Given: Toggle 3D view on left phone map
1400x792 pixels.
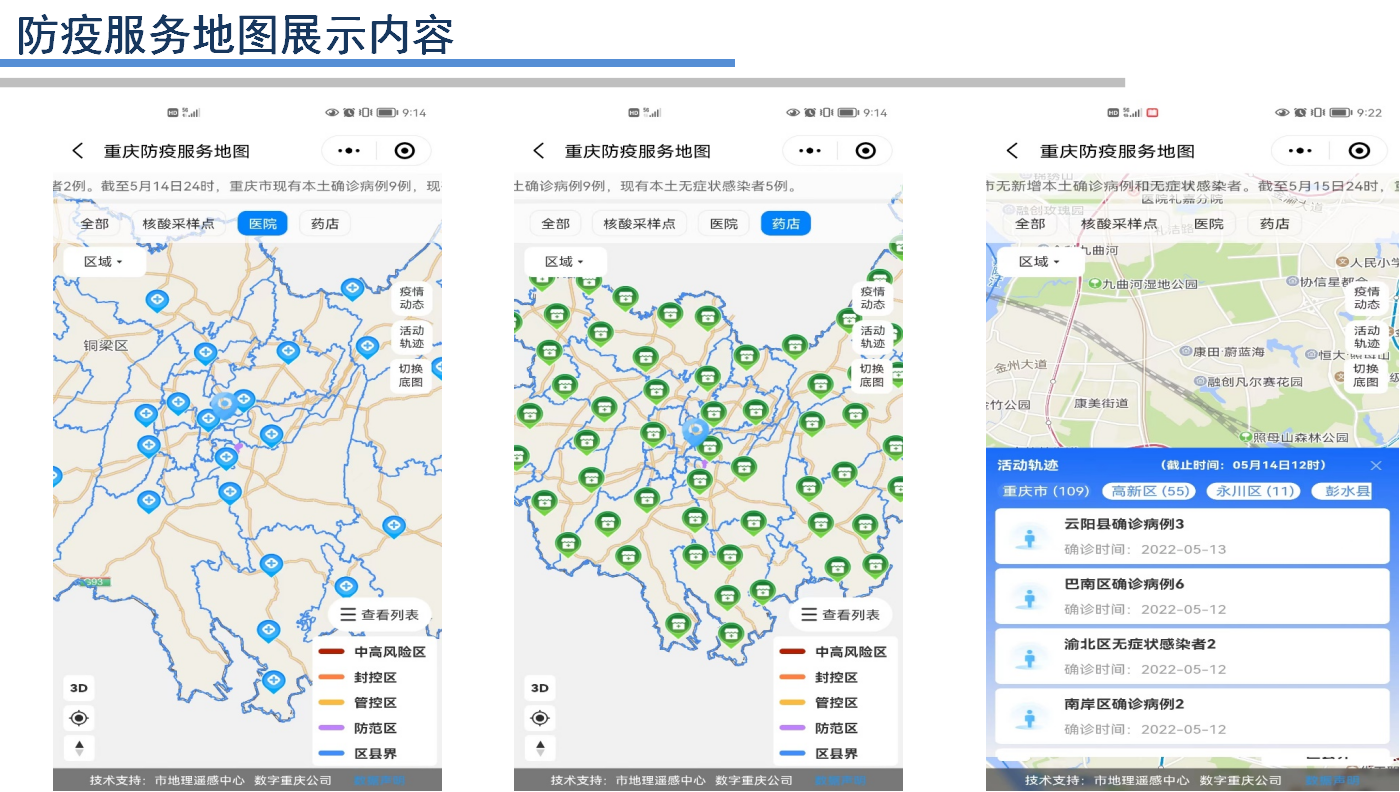Looking at the screenshot, I should tap(79, 688).
